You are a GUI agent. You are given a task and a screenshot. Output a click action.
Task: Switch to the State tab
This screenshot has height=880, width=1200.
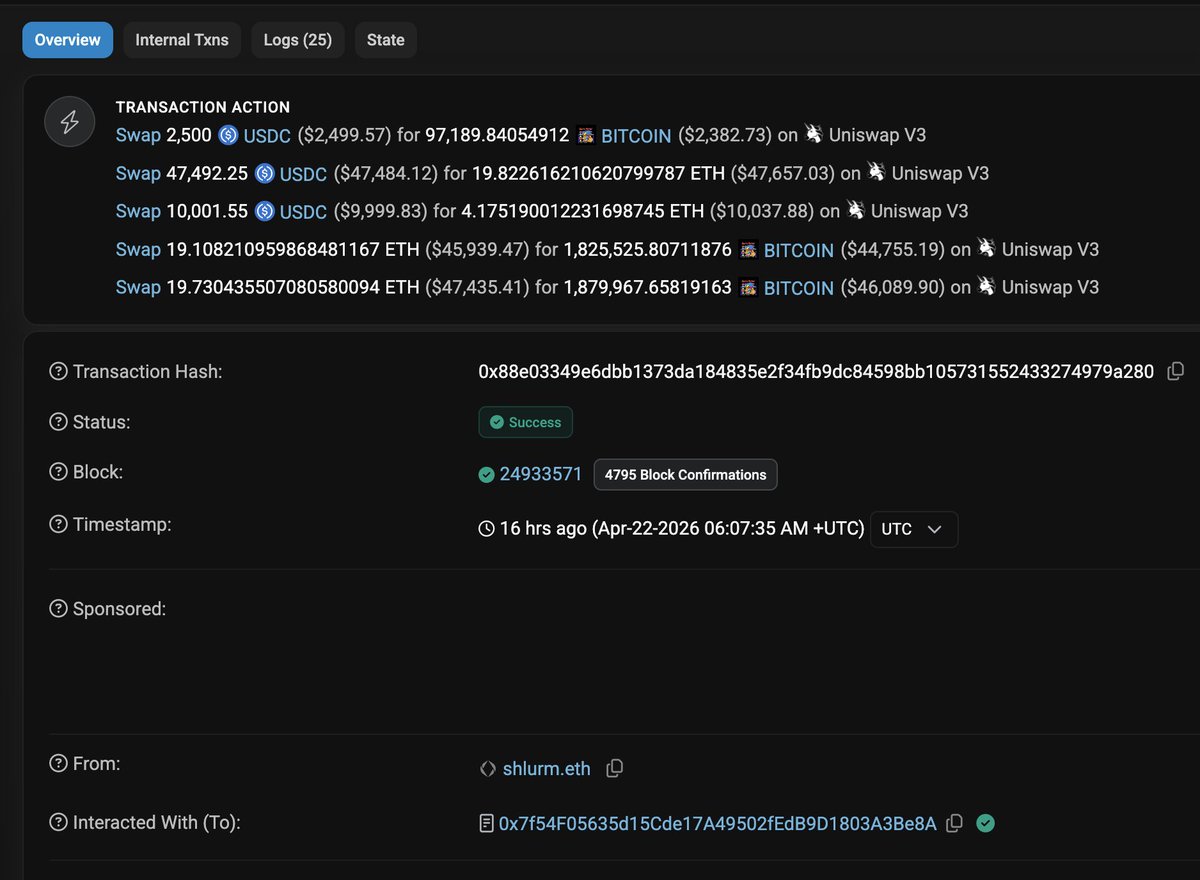point(386,40)
